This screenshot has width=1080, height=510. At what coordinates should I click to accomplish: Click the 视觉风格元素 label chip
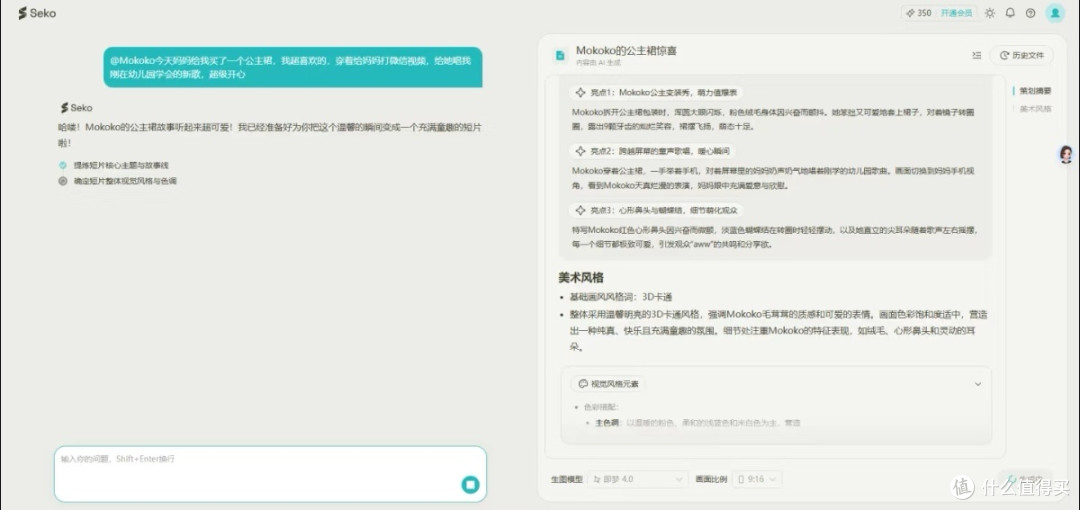(608, 384)
